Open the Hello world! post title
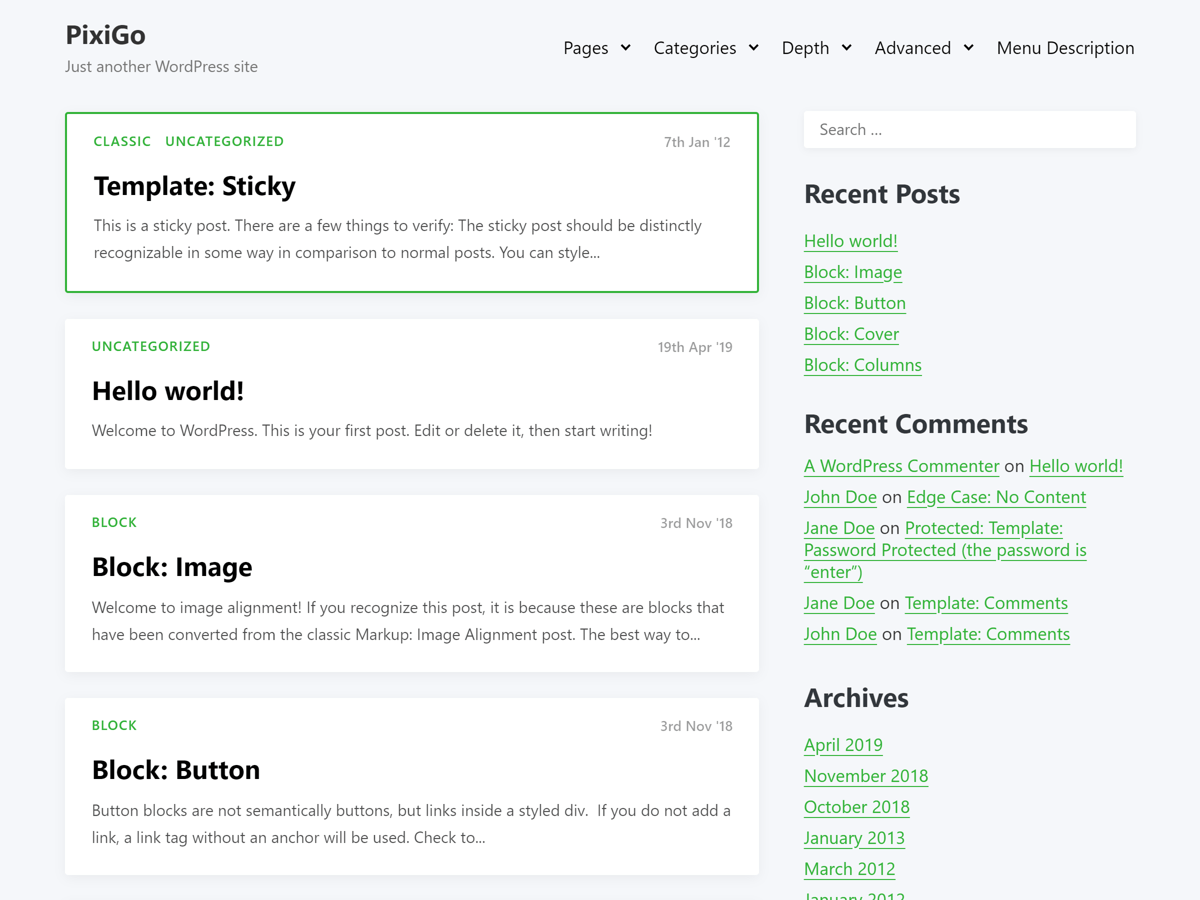Viewport: 1200px width, 900px height. click(x=167, y=390)
